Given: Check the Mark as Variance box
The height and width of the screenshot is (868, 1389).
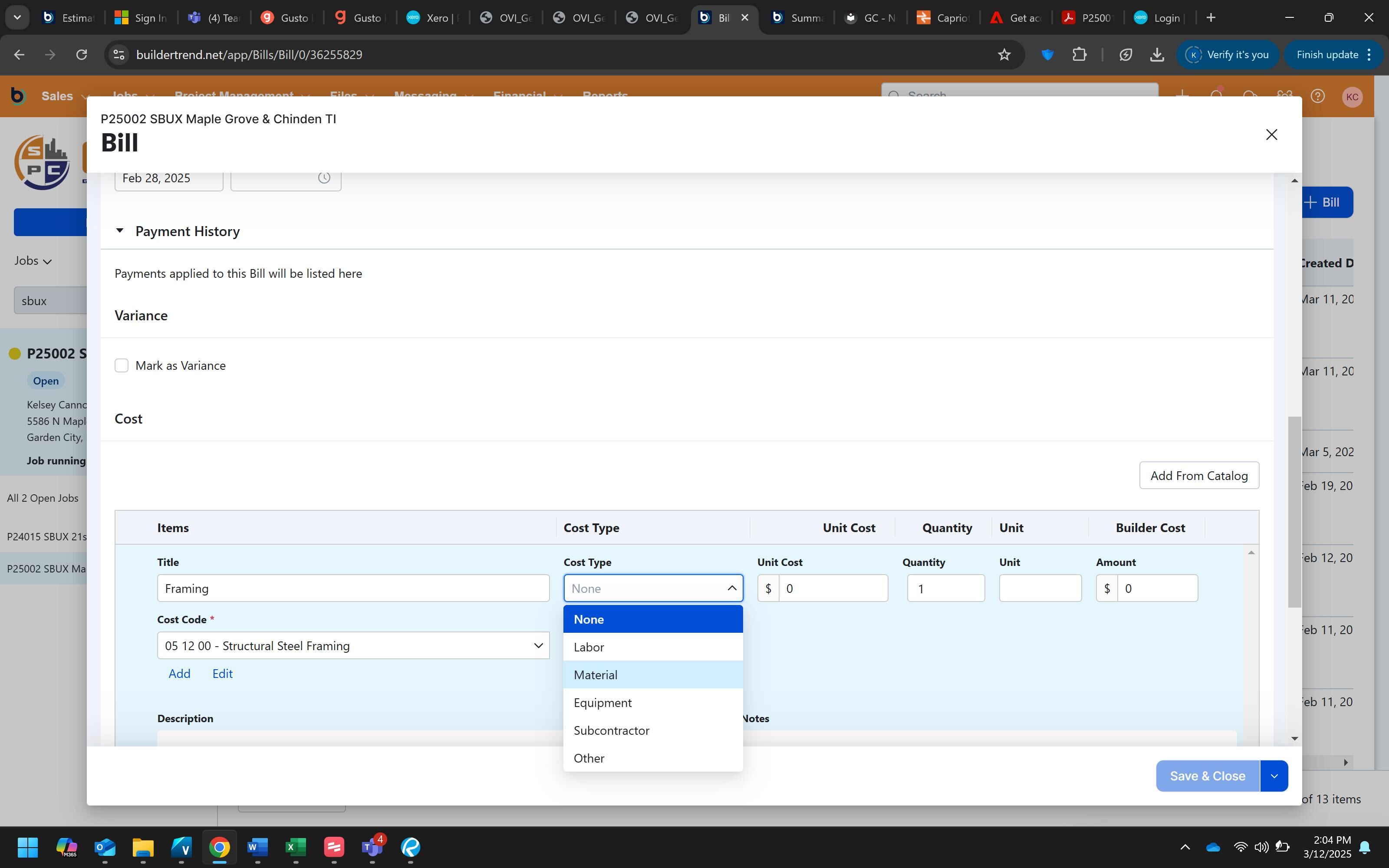Looking at the screenshot, I should click(122, 366).
